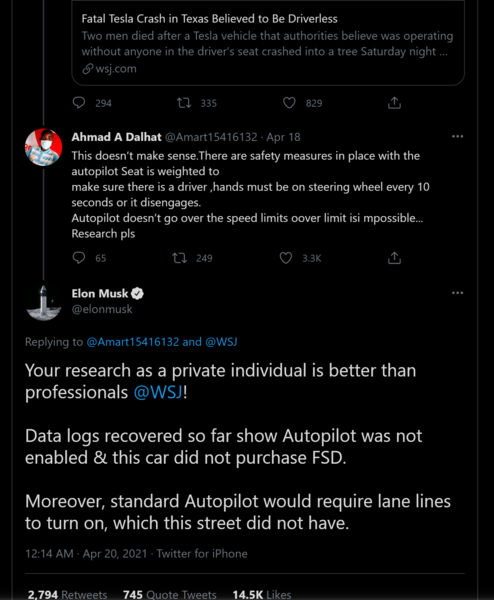Open @WSJ mention in Replying to line

coord(221,342)
